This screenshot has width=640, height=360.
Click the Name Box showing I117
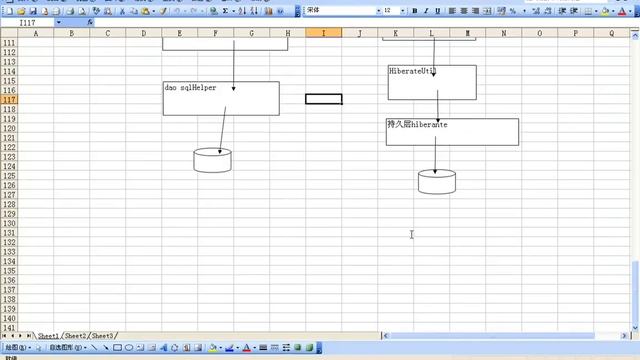27,22
